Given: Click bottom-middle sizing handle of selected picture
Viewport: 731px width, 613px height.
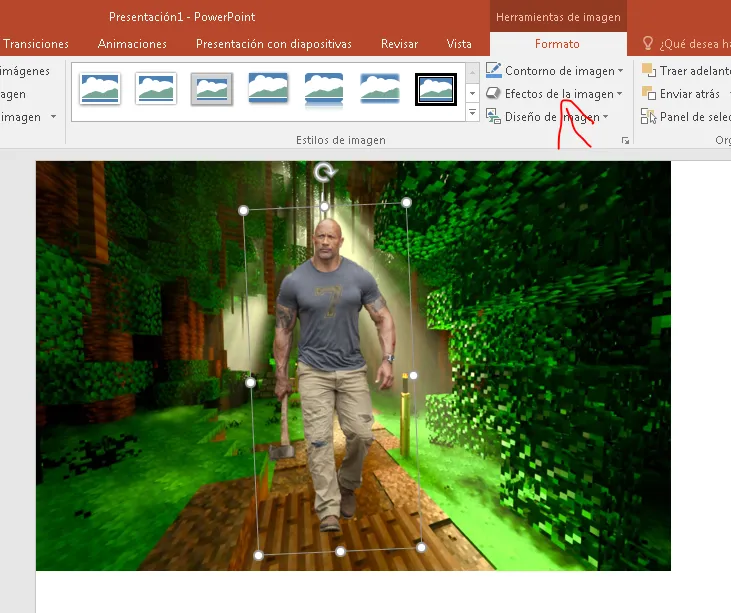Looking at the screenshot, I should click(340, 551).
